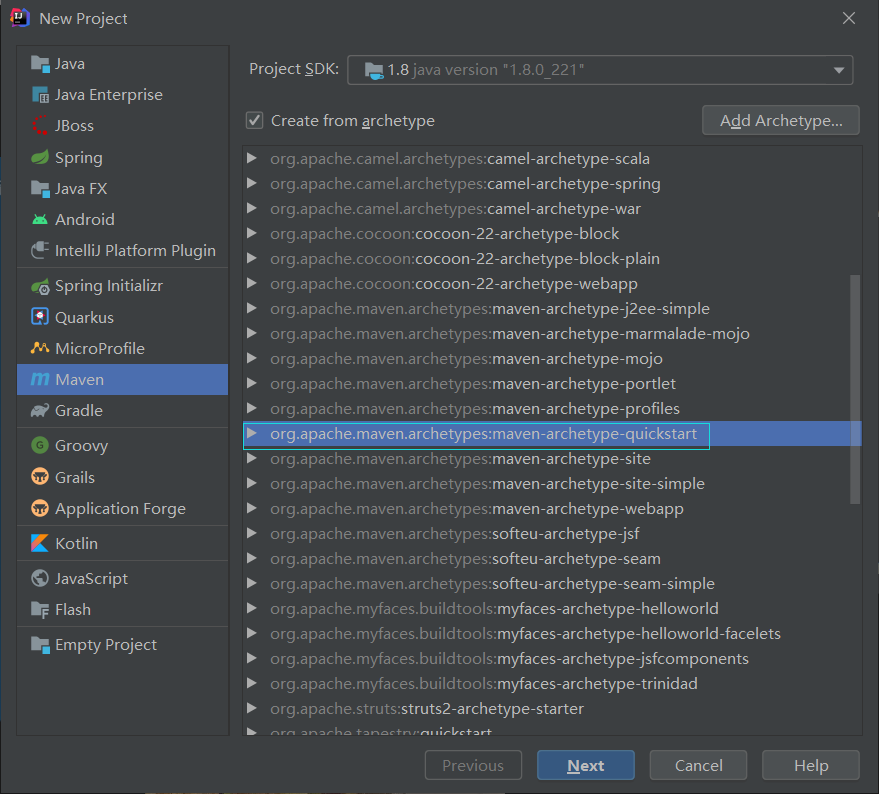The height and width of the screenshot is (794, 879).
Task: Expand myfaces-archetype-trinidad node
Action: point(252,684)
